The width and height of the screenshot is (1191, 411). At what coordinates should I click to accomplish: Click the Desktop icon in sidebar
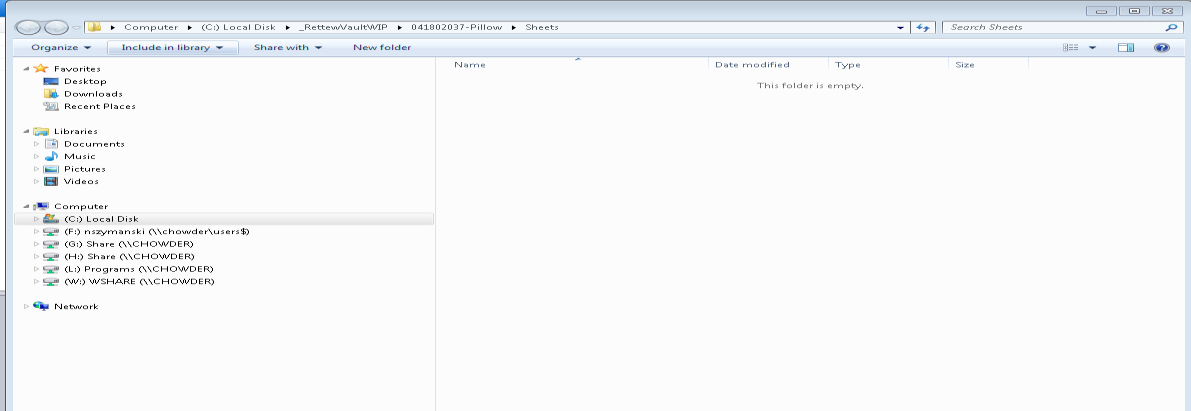coord(51,81)
